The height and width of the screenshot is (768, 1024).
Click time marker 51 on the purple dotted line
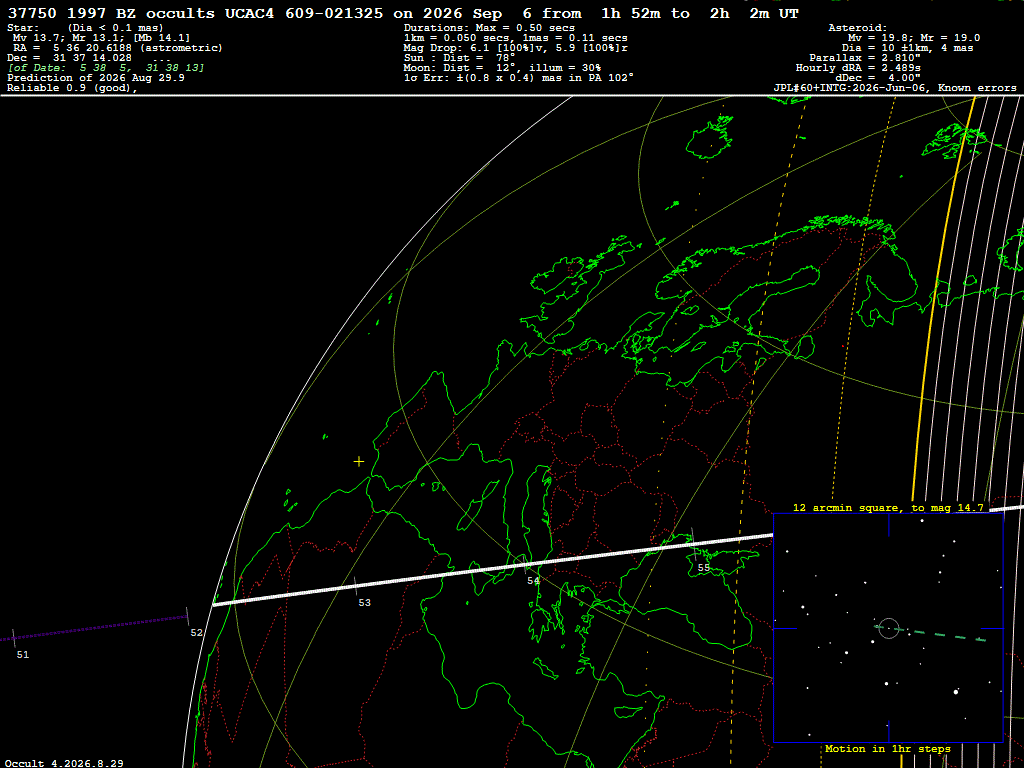(23, 654)
